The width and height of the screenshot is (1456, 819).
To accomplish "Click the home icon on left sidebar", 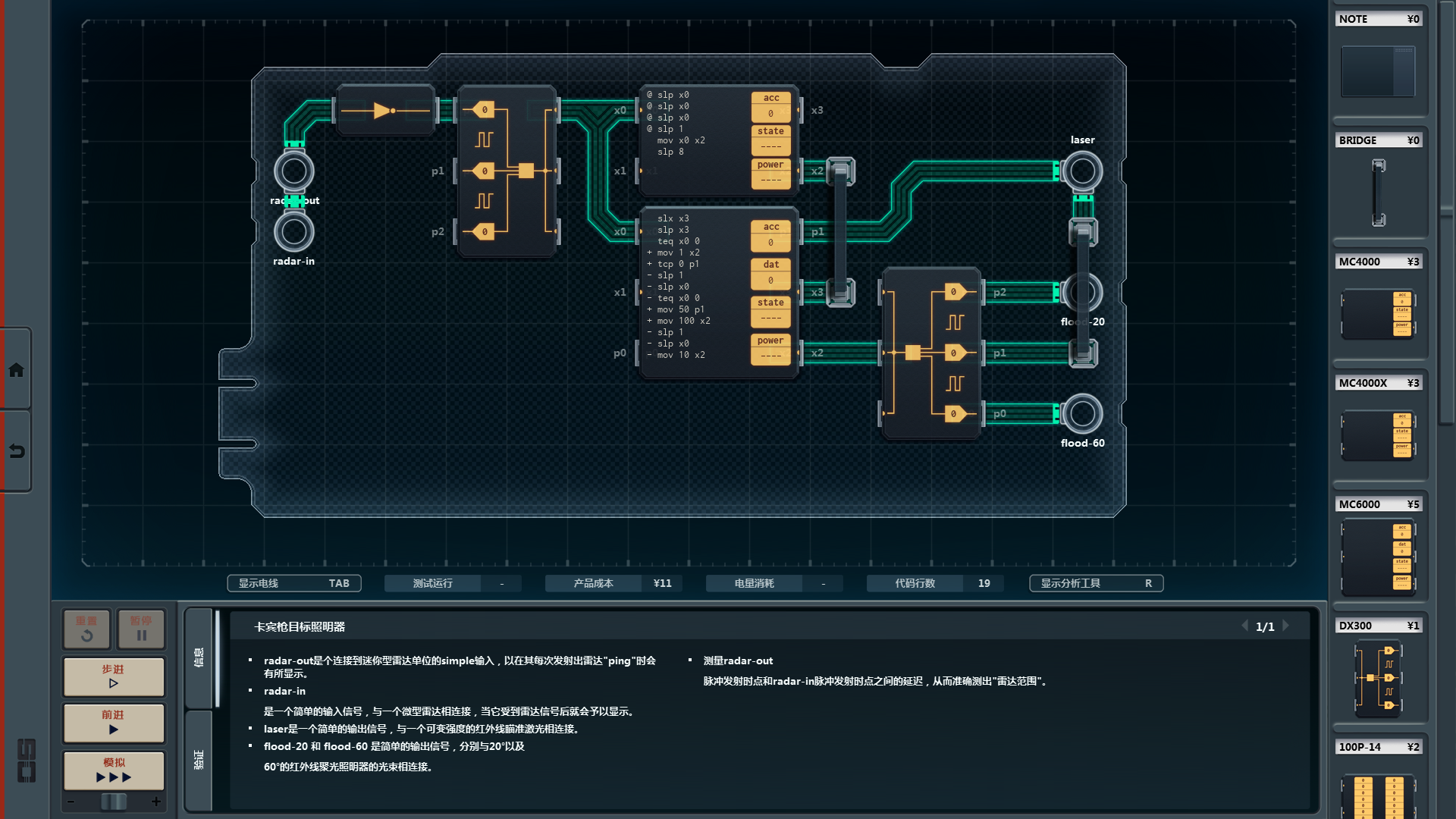I will [16, 370].
